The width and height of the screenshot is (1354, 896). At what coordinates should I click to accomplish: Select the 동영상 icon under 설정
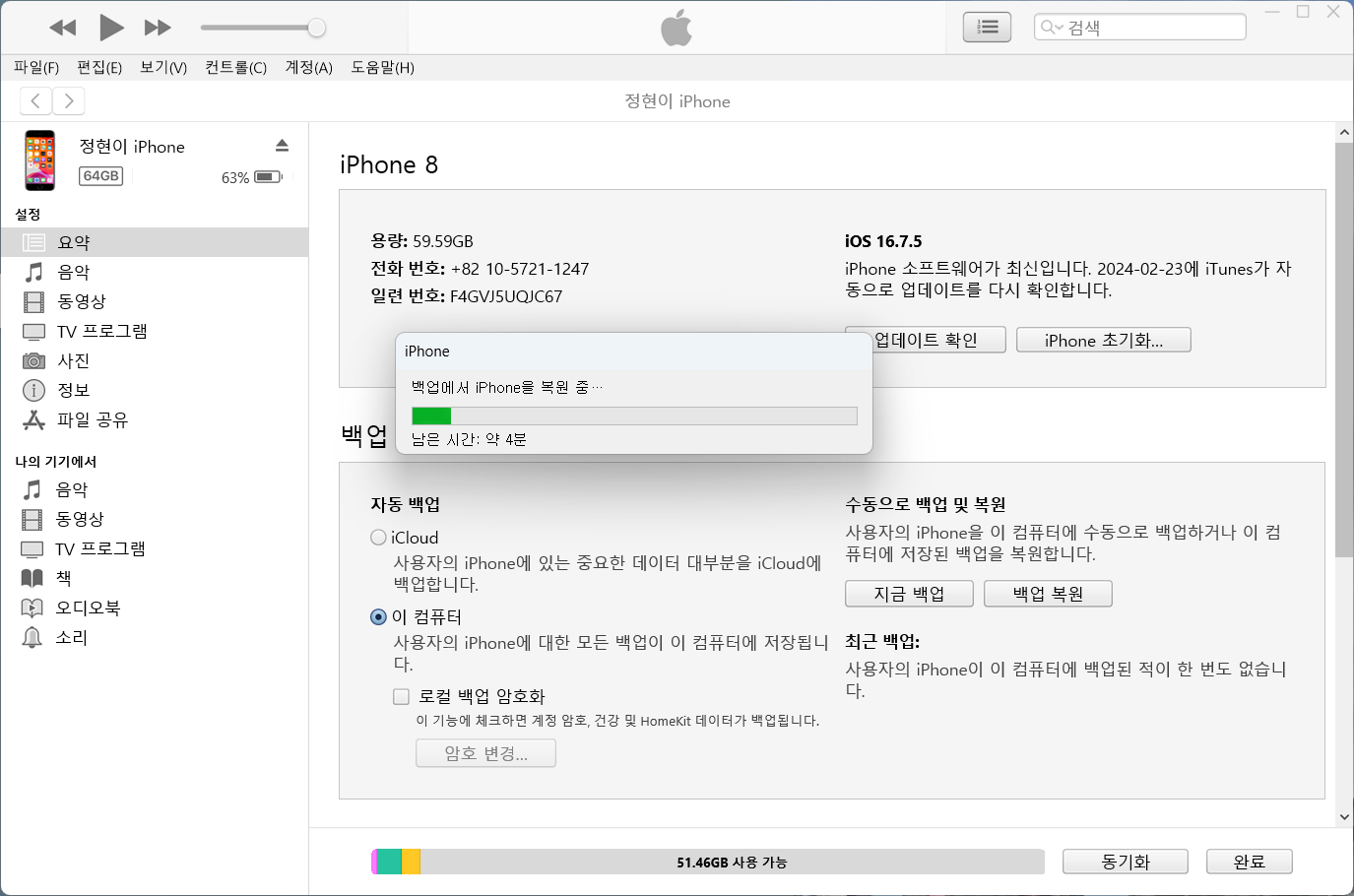click(x=34, y=301)
